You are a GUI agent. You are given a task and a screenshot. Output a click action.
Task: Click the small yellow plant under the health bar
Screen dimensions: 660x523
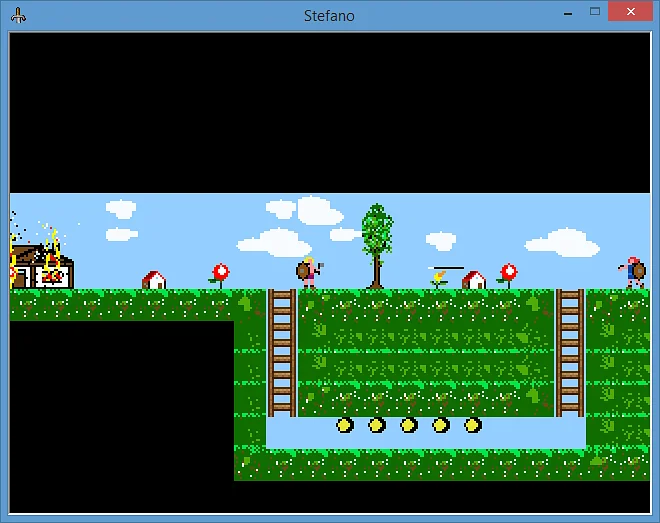tap(439, 280)
